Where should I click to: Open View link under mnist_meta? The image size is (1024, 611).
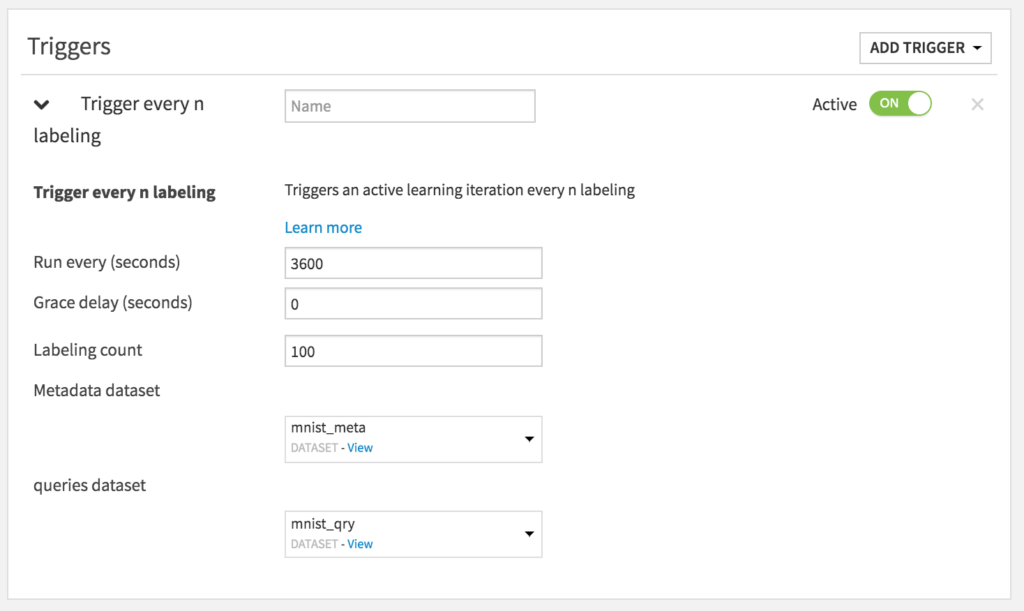360,448
